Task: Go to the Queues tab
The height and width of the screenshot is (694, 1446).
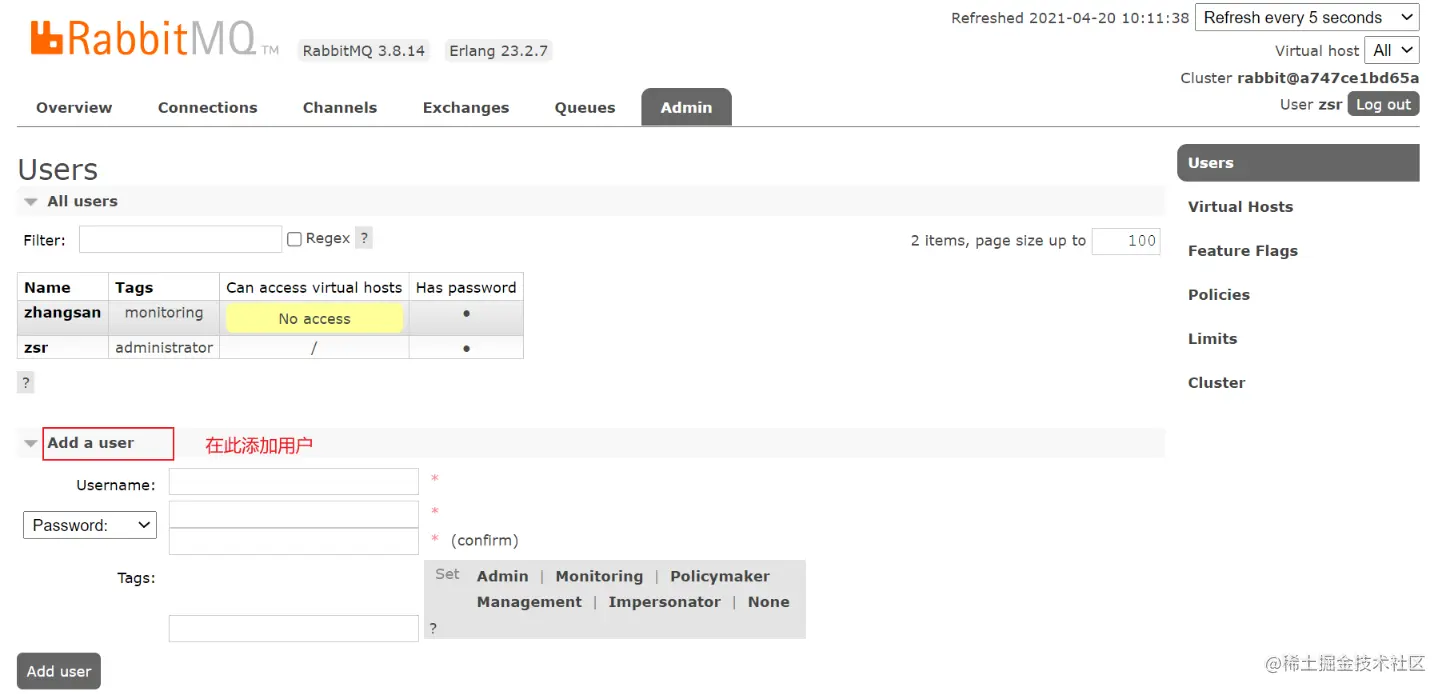Action: click(585, 108)
